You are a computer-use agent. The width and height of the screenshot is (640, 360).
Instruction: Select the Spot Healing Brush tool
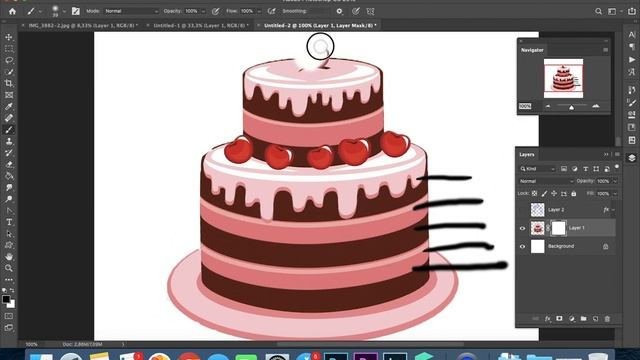click(9, 118)
